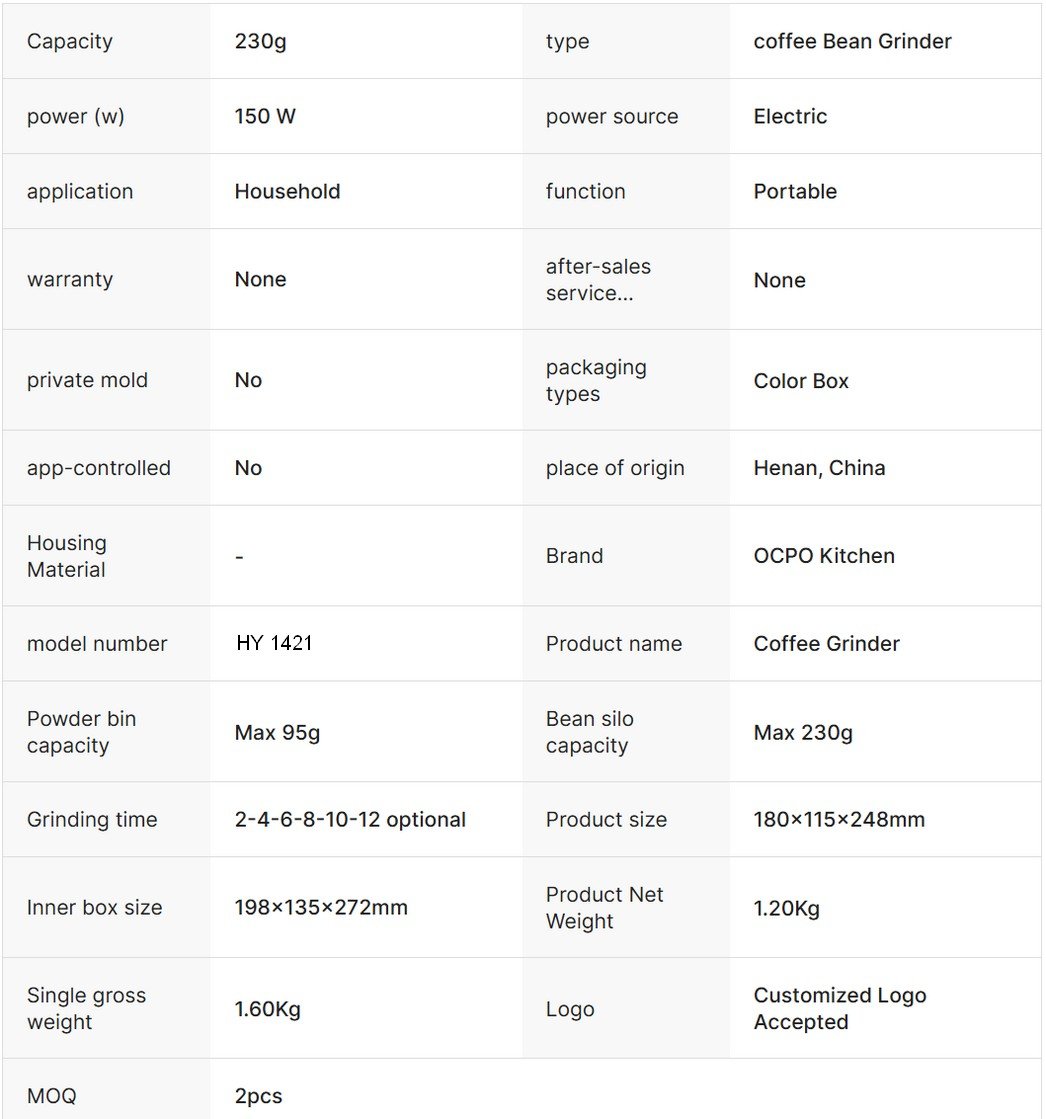Click the truncated "after-sales service..." label
The height and width of the screenshot is (1119, 1046).
coord(598,280)
